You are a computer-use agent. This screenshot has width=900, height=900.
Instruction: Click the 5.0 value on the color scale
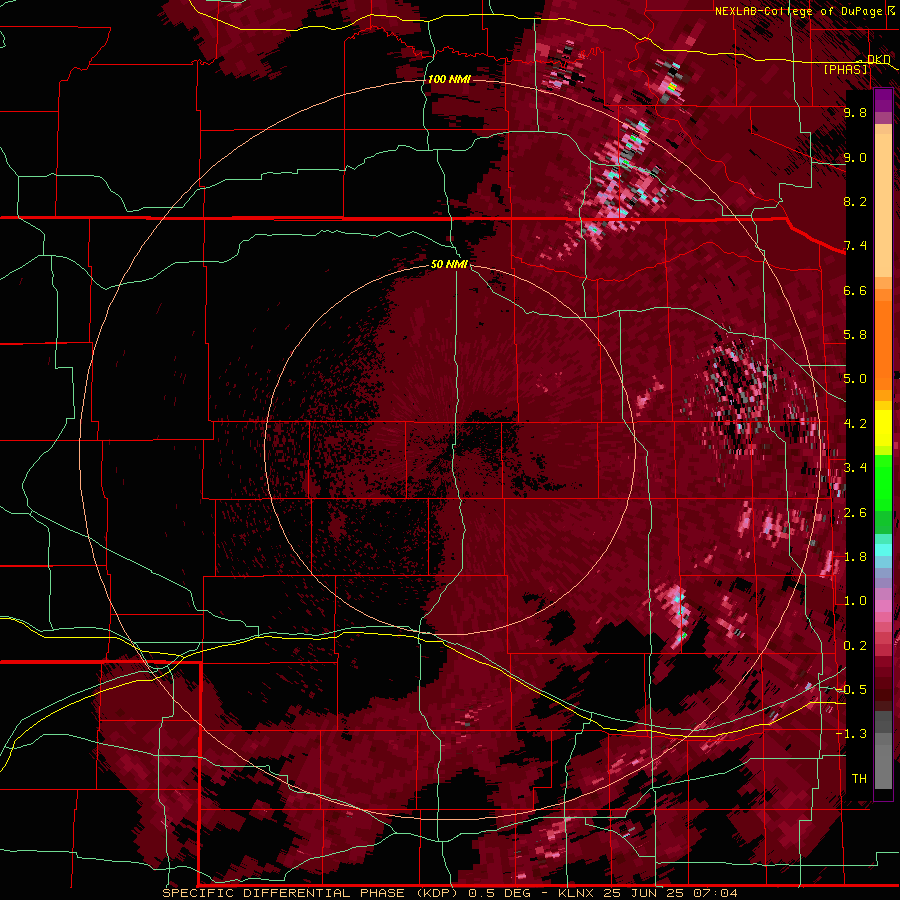pyautogui.click(x=855, y=379)
